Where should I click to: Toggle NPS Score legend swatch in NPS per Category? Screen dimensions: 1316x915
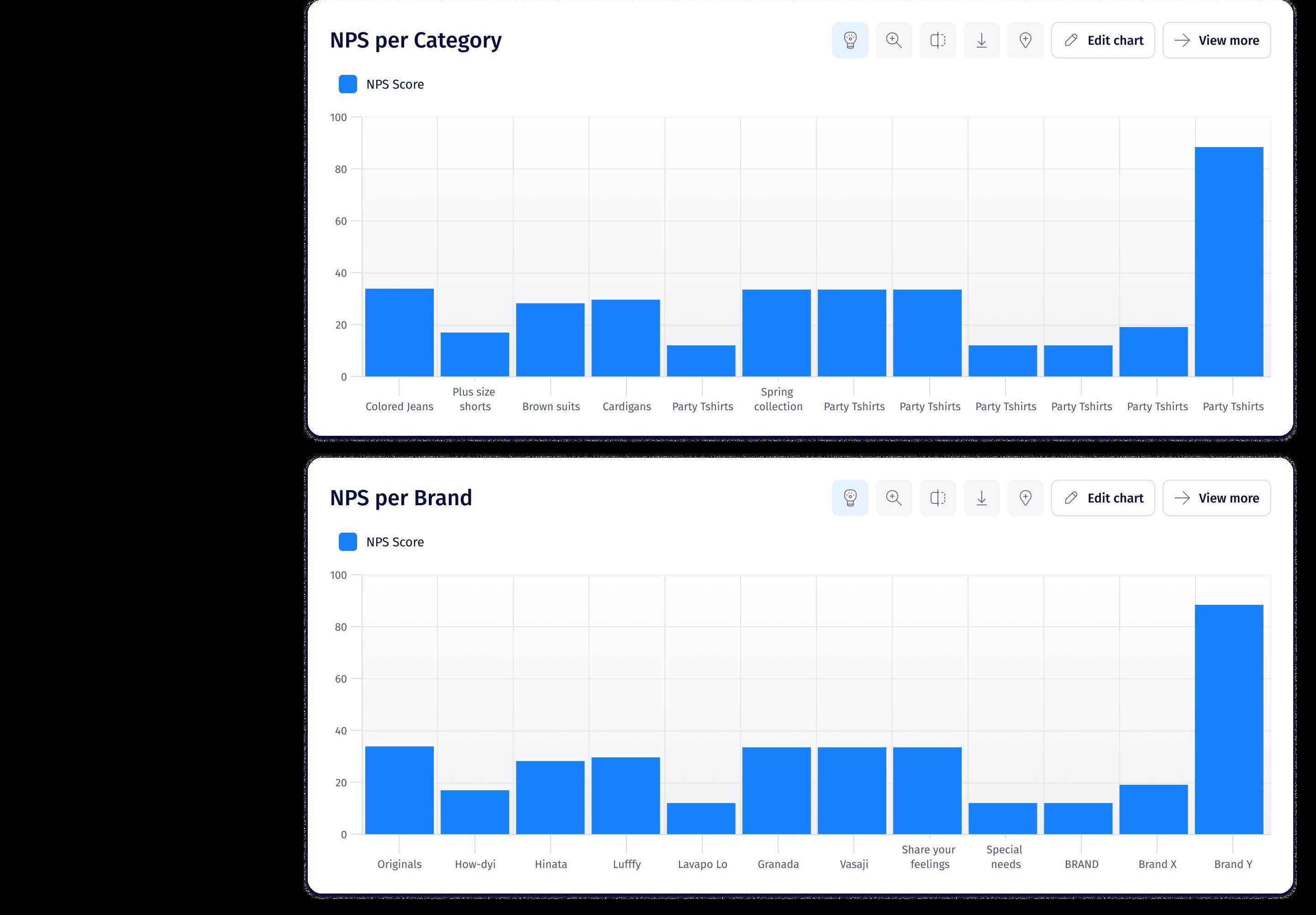coord(348,84)
